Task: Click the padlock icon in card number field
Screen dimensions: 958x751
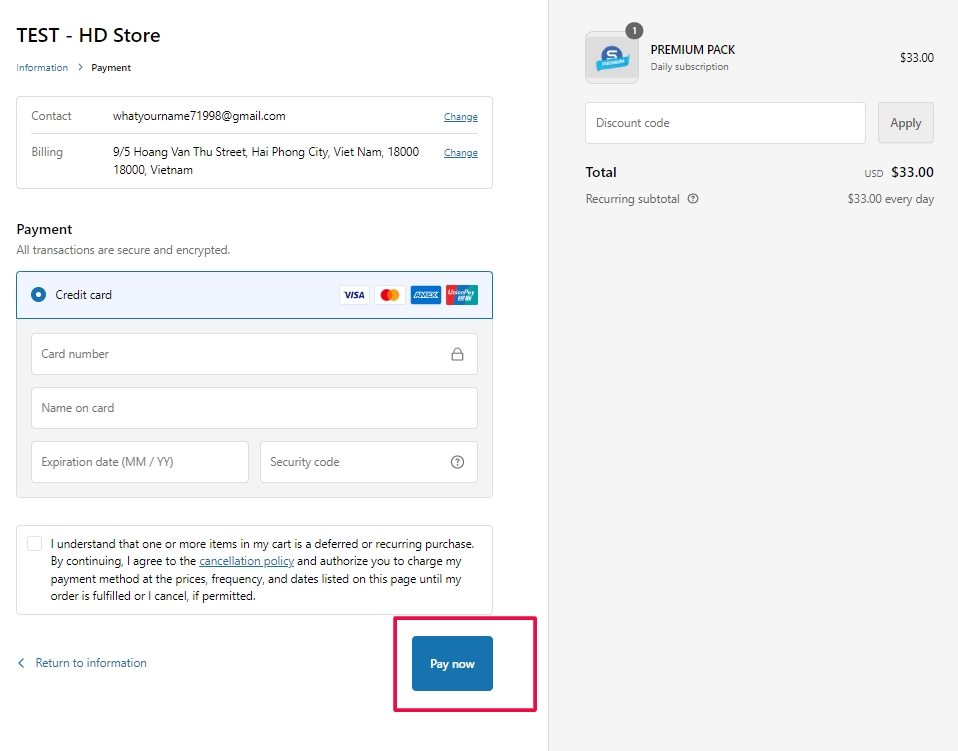Action: pos(457,354)
